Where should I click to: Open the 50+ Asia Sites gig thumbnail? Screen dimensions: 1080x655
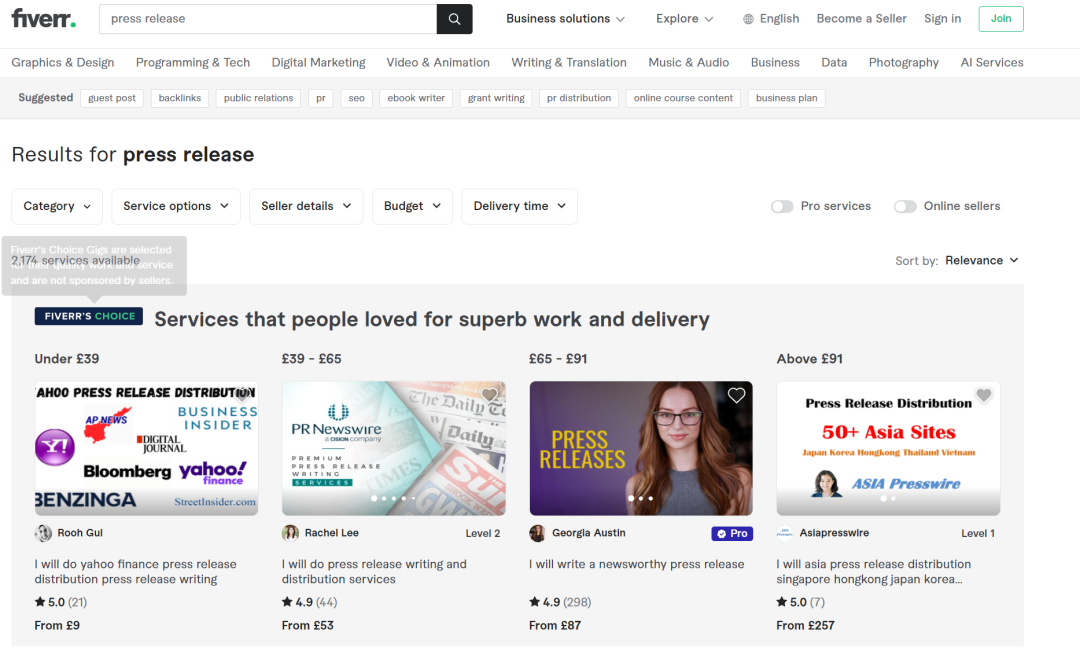click(888, 448)
